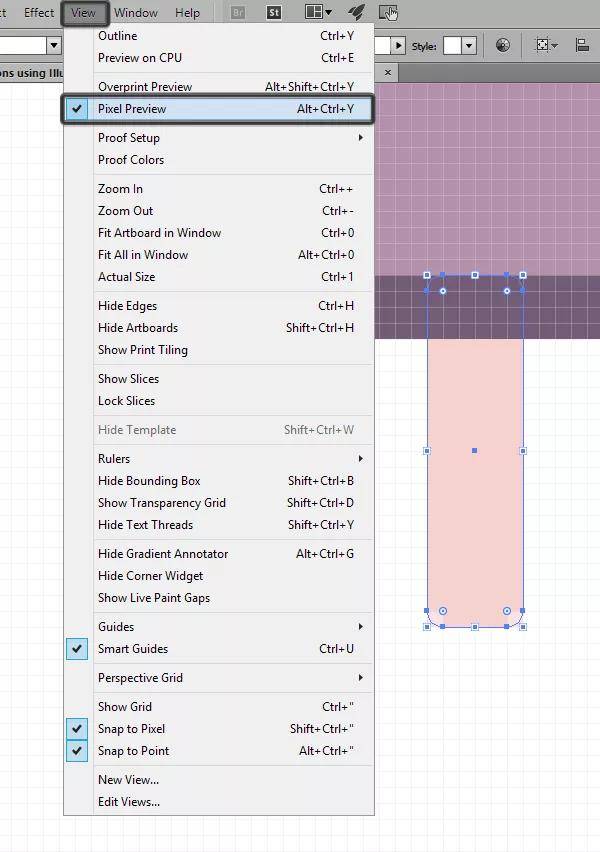600x852 pixels.
Task: Select Proof Colors
Action: click(217, 160)
